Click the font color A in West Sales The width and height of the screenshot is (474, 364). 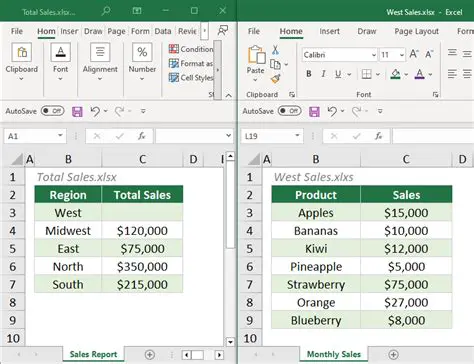420,74
